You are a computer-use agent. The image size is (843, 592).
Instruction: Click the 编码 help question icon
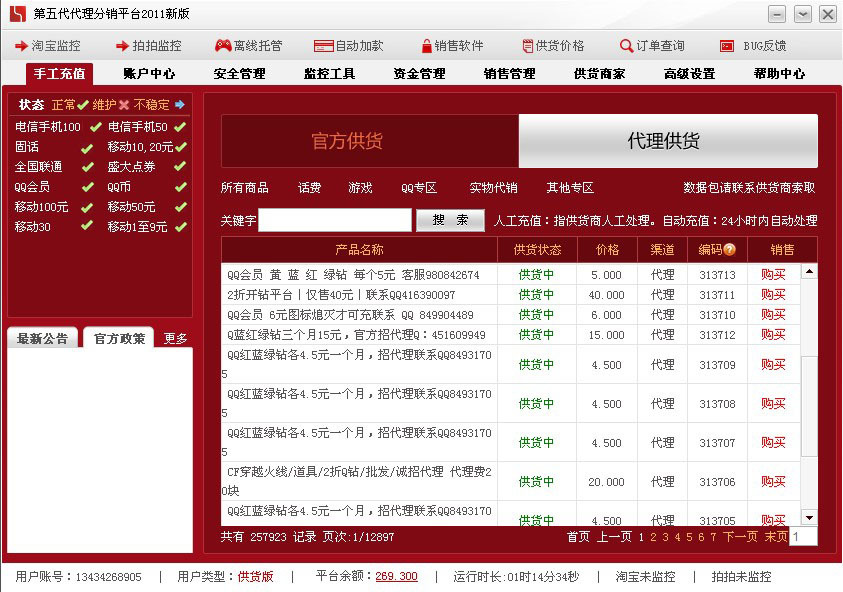tap(730, 249)
